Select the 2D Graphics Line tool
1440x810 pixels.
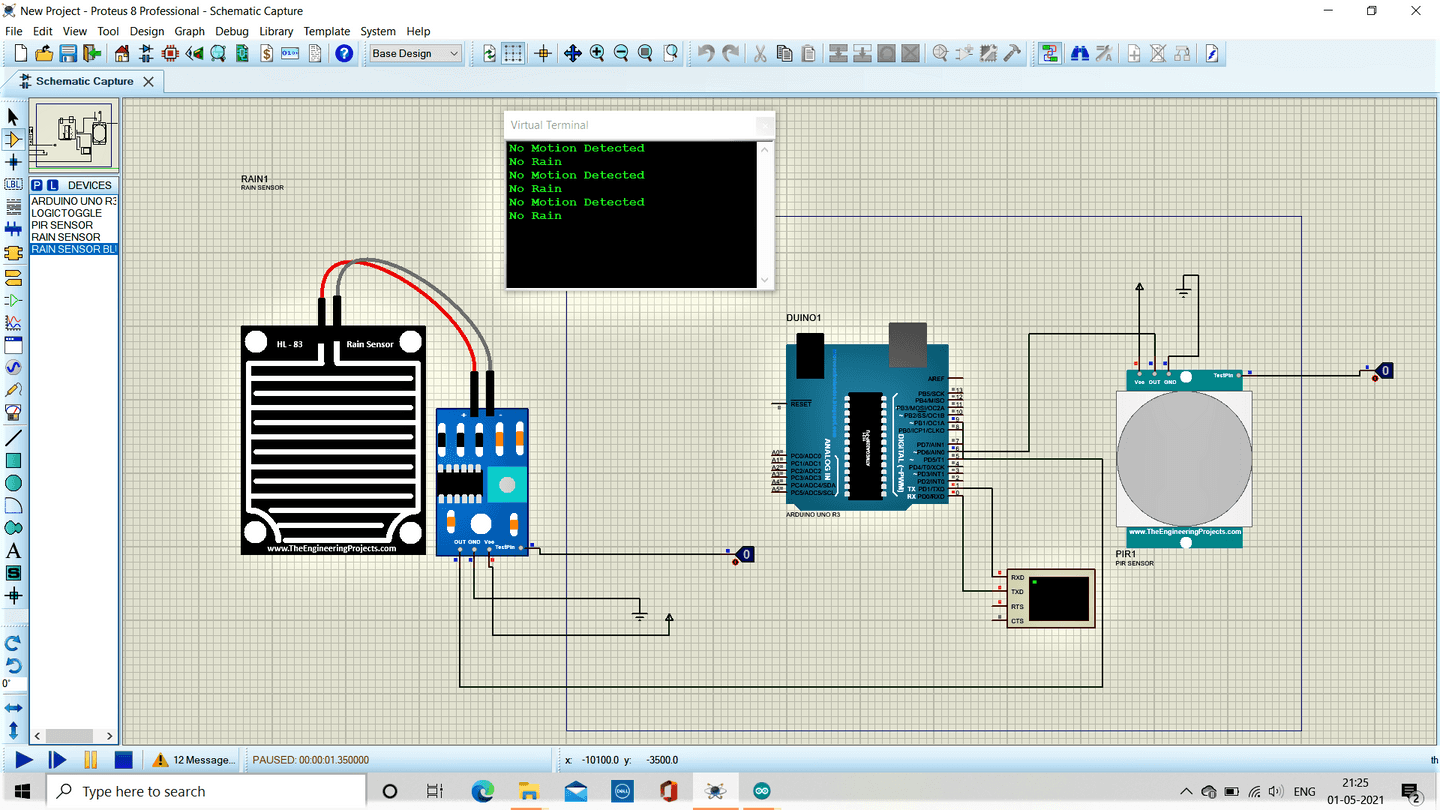[13, 437]
